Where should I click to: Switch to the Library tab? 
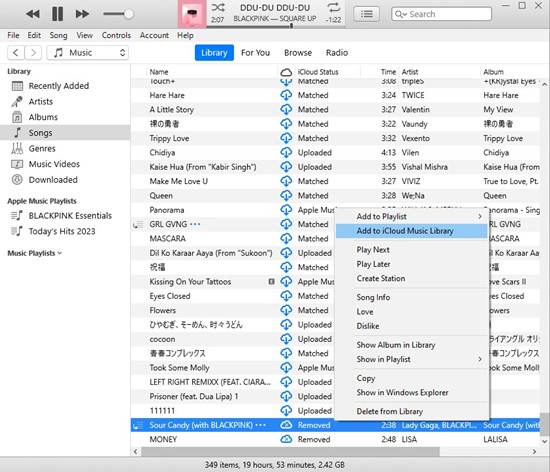pos(214,53)
